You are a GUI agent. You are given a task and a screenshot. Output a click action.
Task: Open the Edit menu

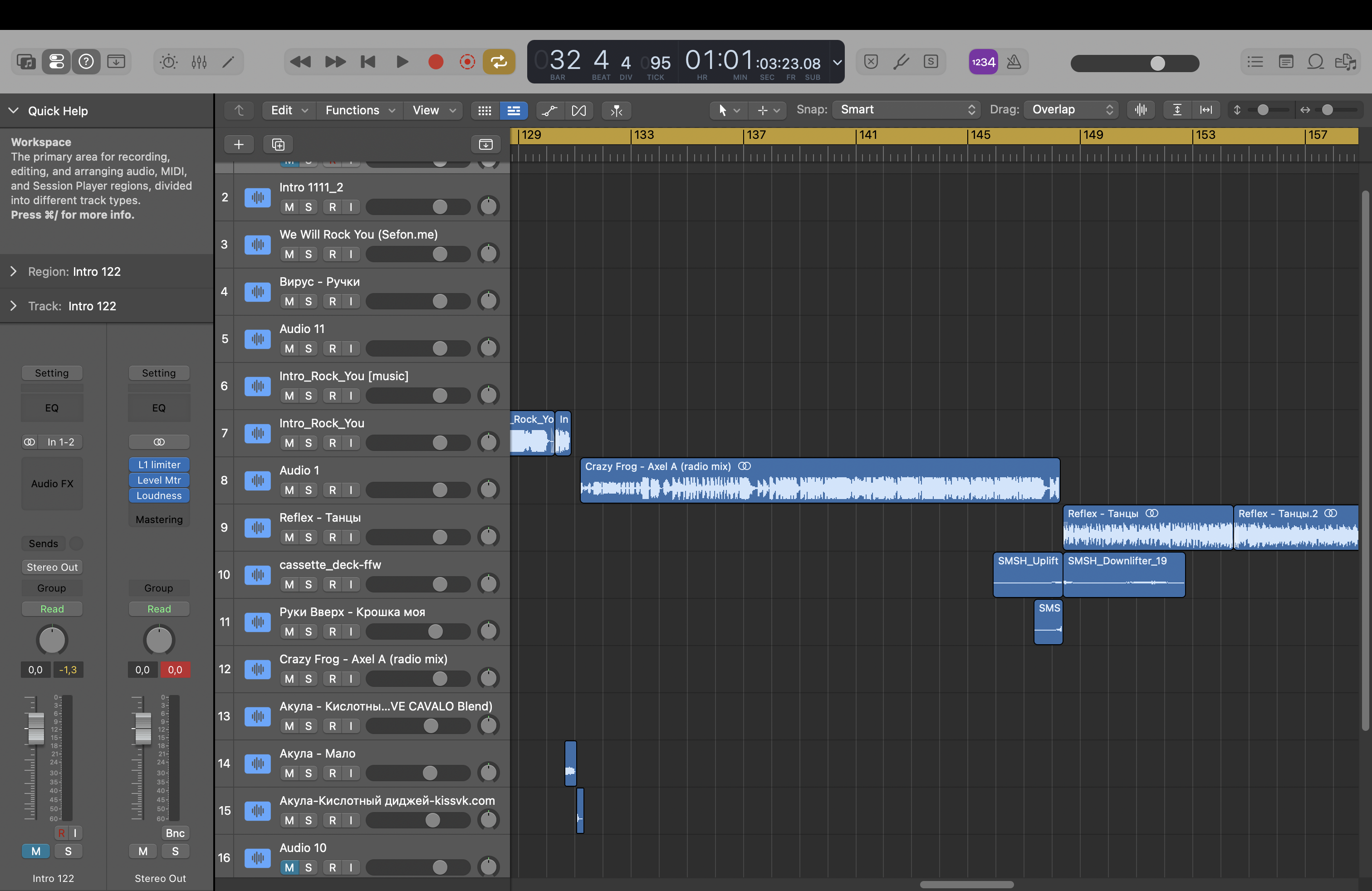point(289,110)
